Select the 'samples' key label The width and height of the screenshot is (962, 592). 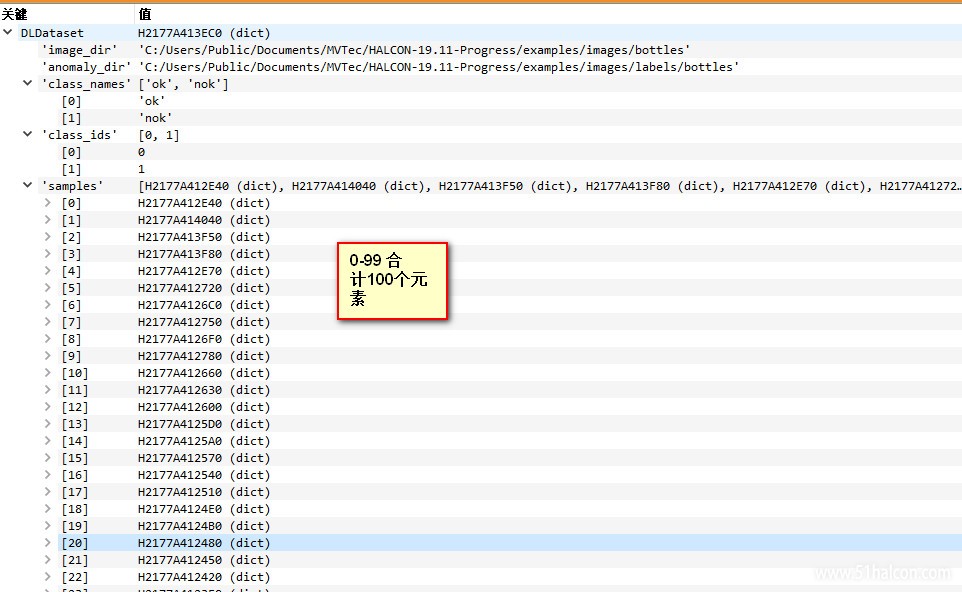(72, 186)
